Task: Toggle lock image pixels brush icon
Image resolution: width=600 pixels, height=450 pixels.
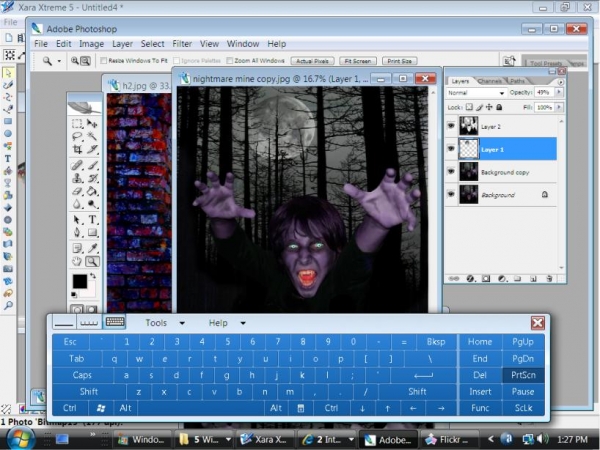Action: point(479,107)
